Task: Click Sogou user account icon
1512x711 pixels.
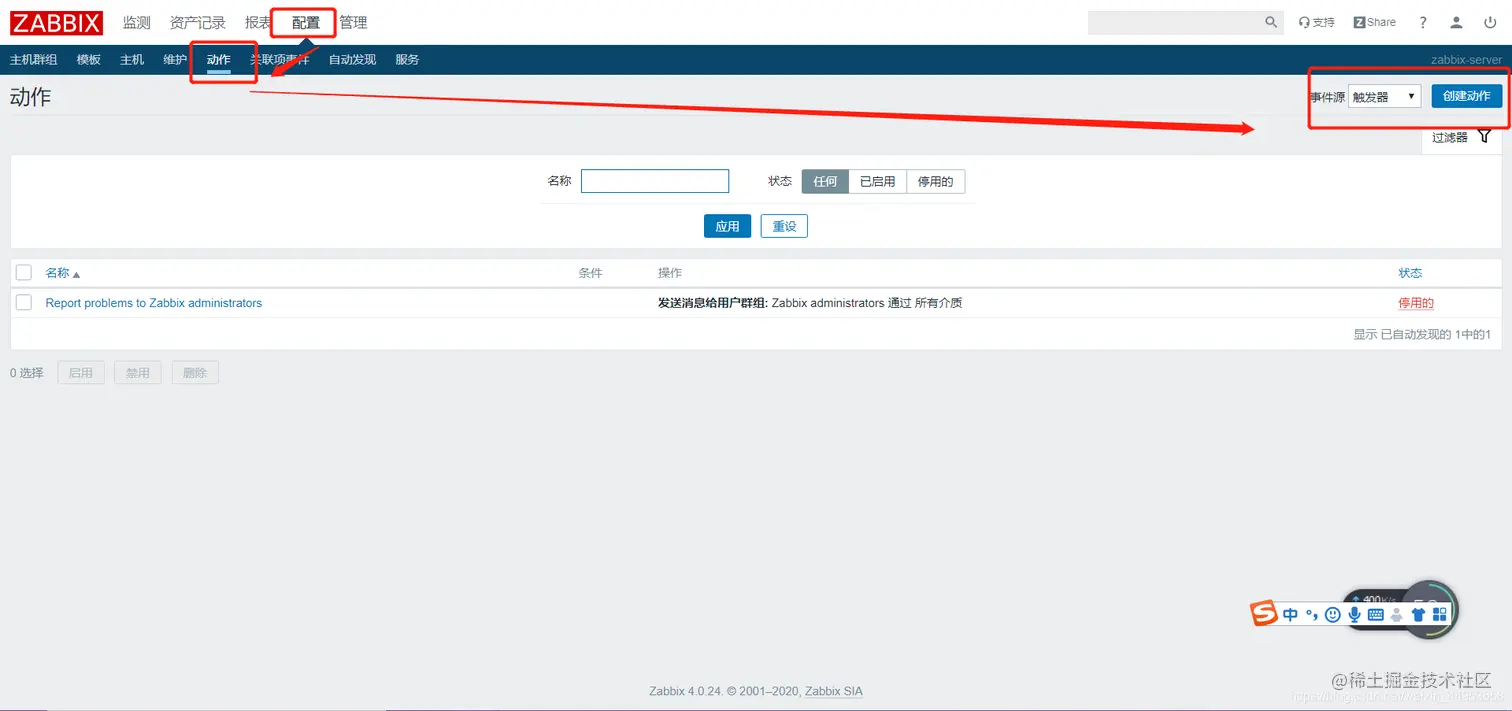Action: coord(1396,615)
